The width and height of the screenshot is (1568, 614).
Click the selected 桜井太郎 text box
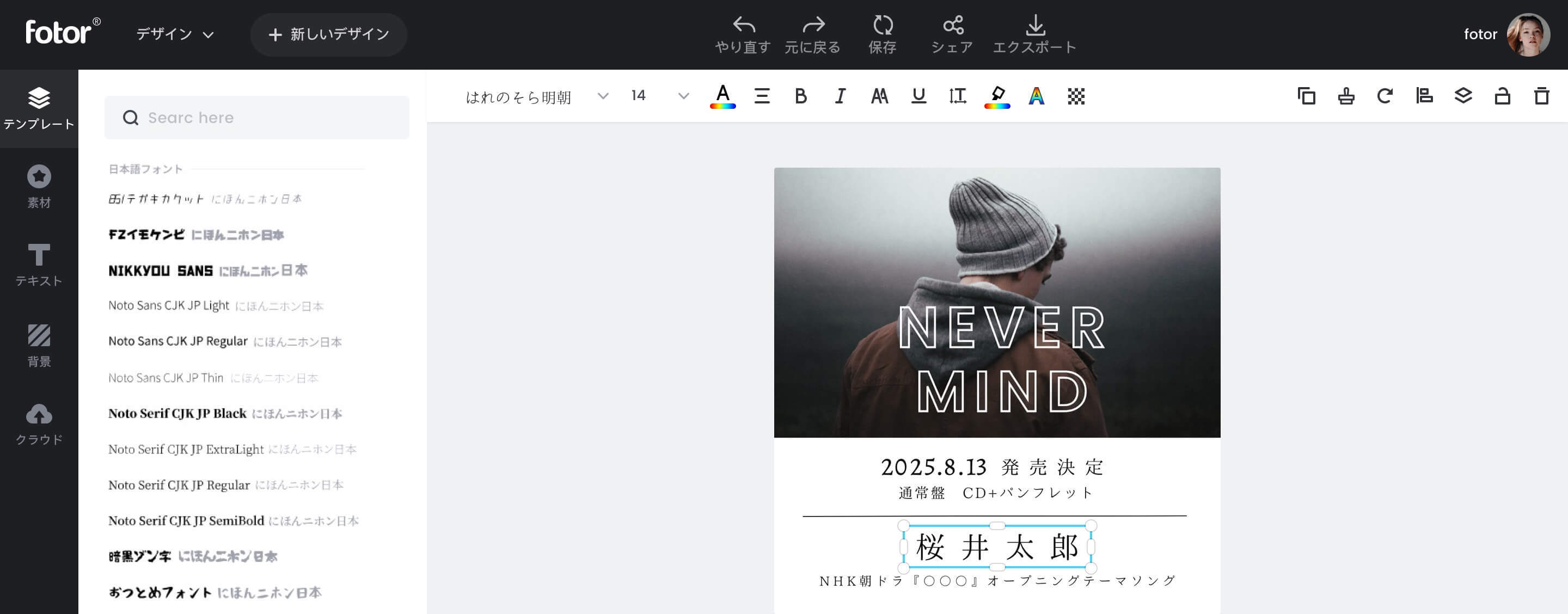coord(997,547)
